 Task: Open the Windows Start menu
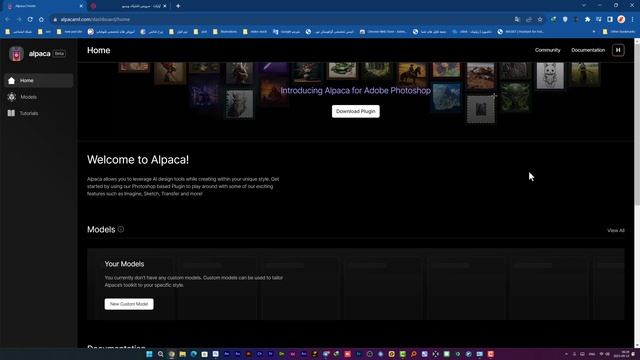(x=149, y=354)
